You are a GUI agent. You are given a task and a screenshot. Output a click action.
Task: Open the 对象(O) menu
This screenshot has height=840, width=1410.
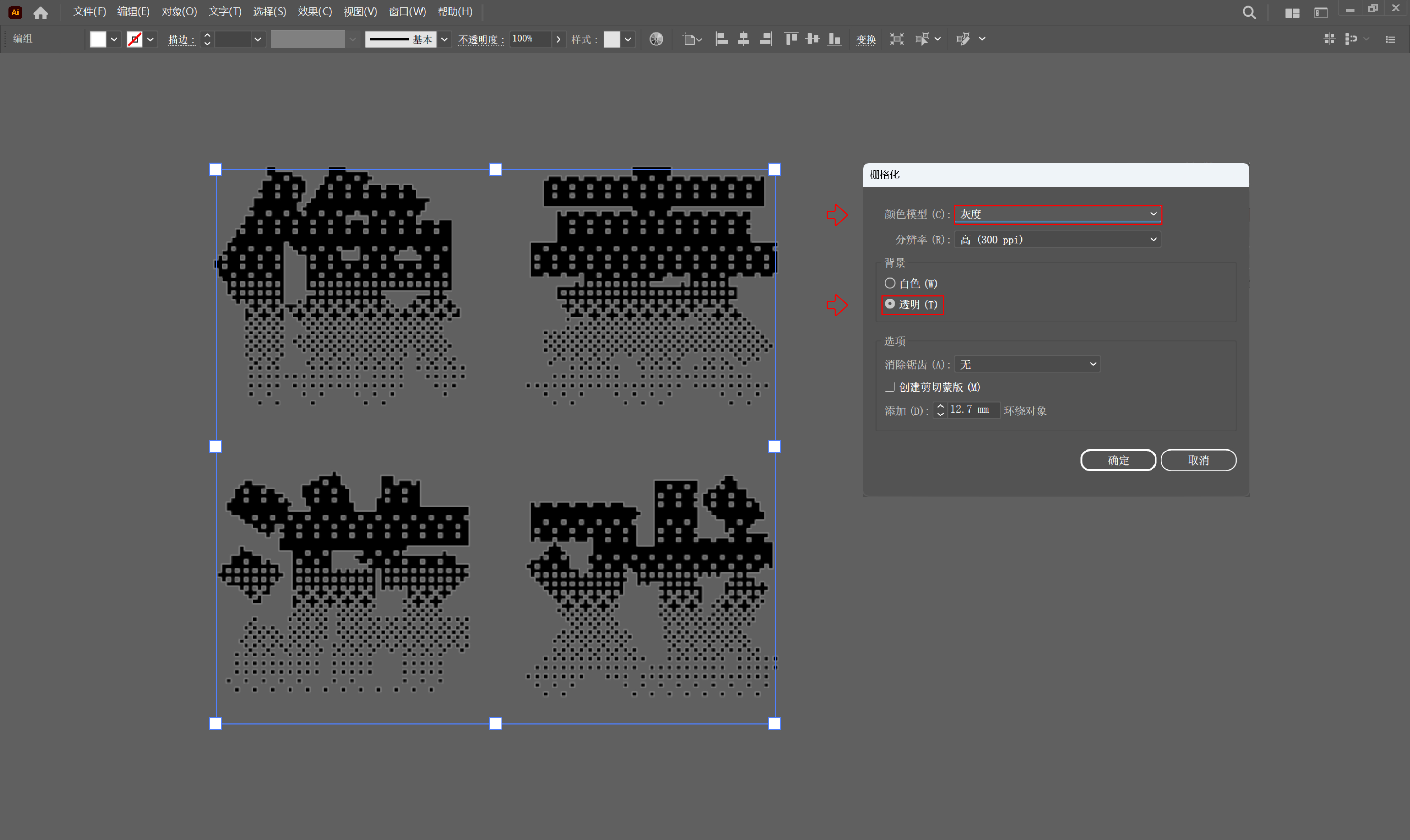[179, 12]
